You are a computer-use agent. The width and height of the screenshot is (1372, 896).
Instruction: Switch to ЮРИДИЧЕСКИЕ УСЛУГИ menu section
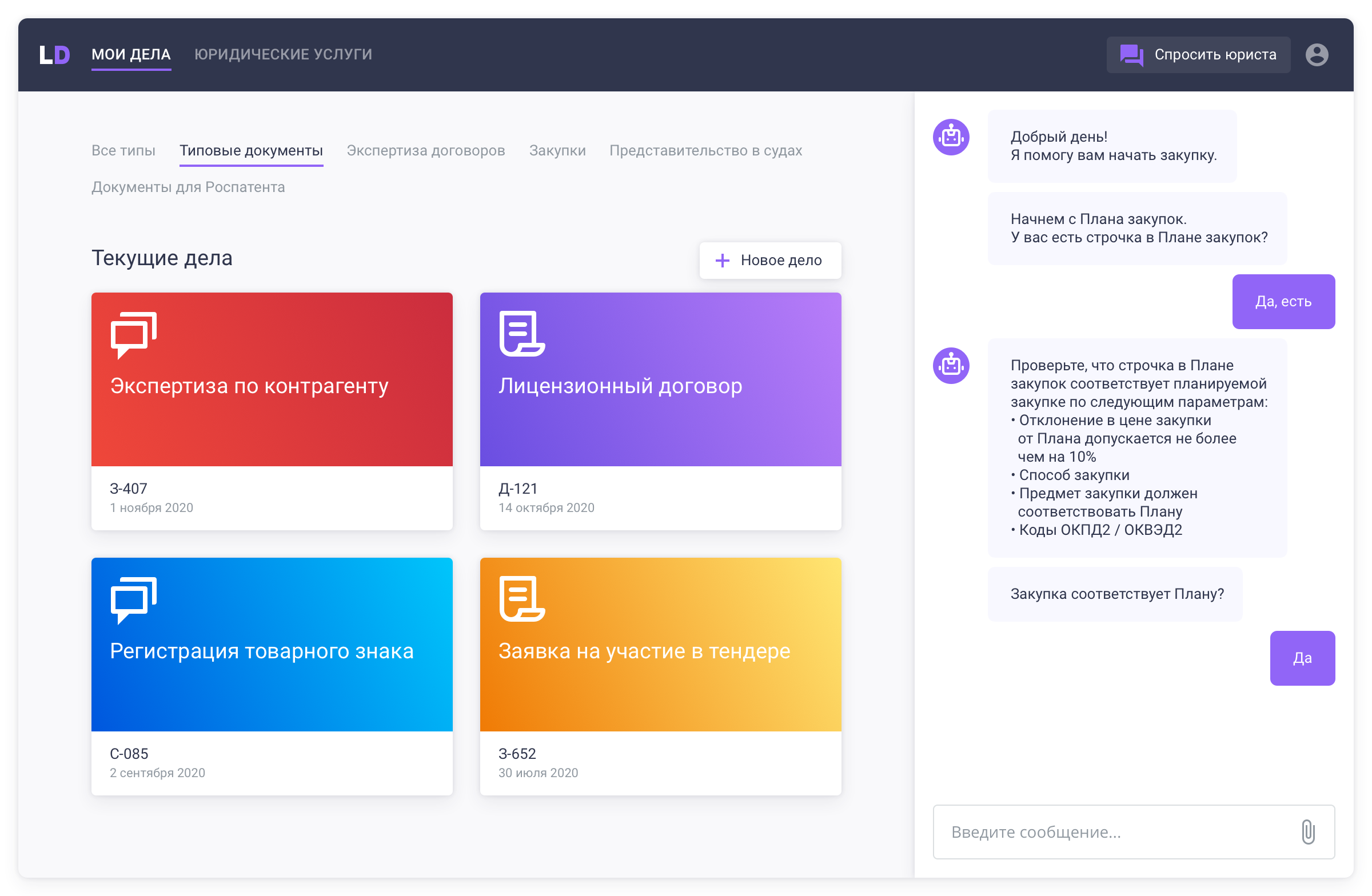tap(283, 55)
